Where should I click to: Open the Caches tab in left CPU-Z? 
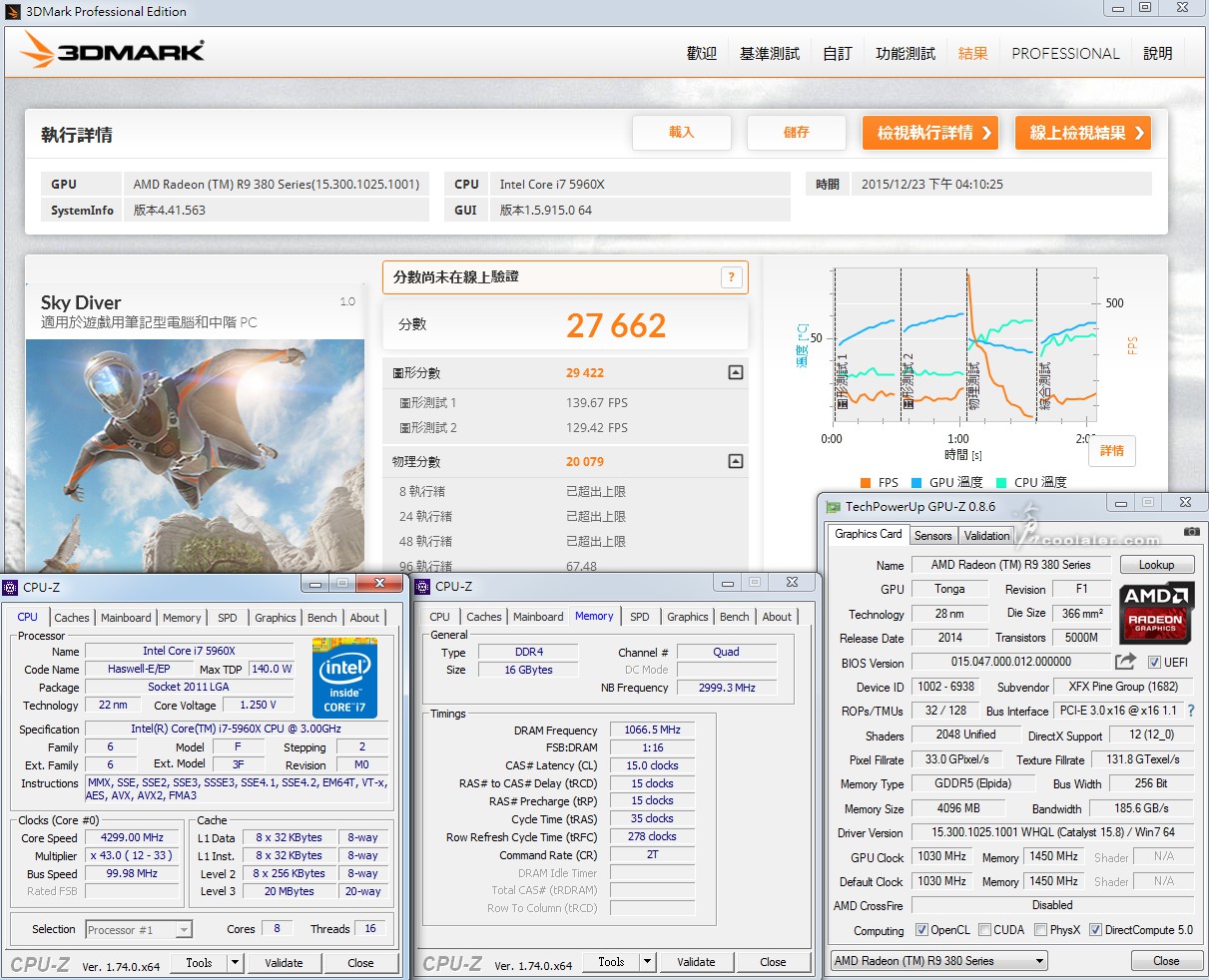point(72,618)
